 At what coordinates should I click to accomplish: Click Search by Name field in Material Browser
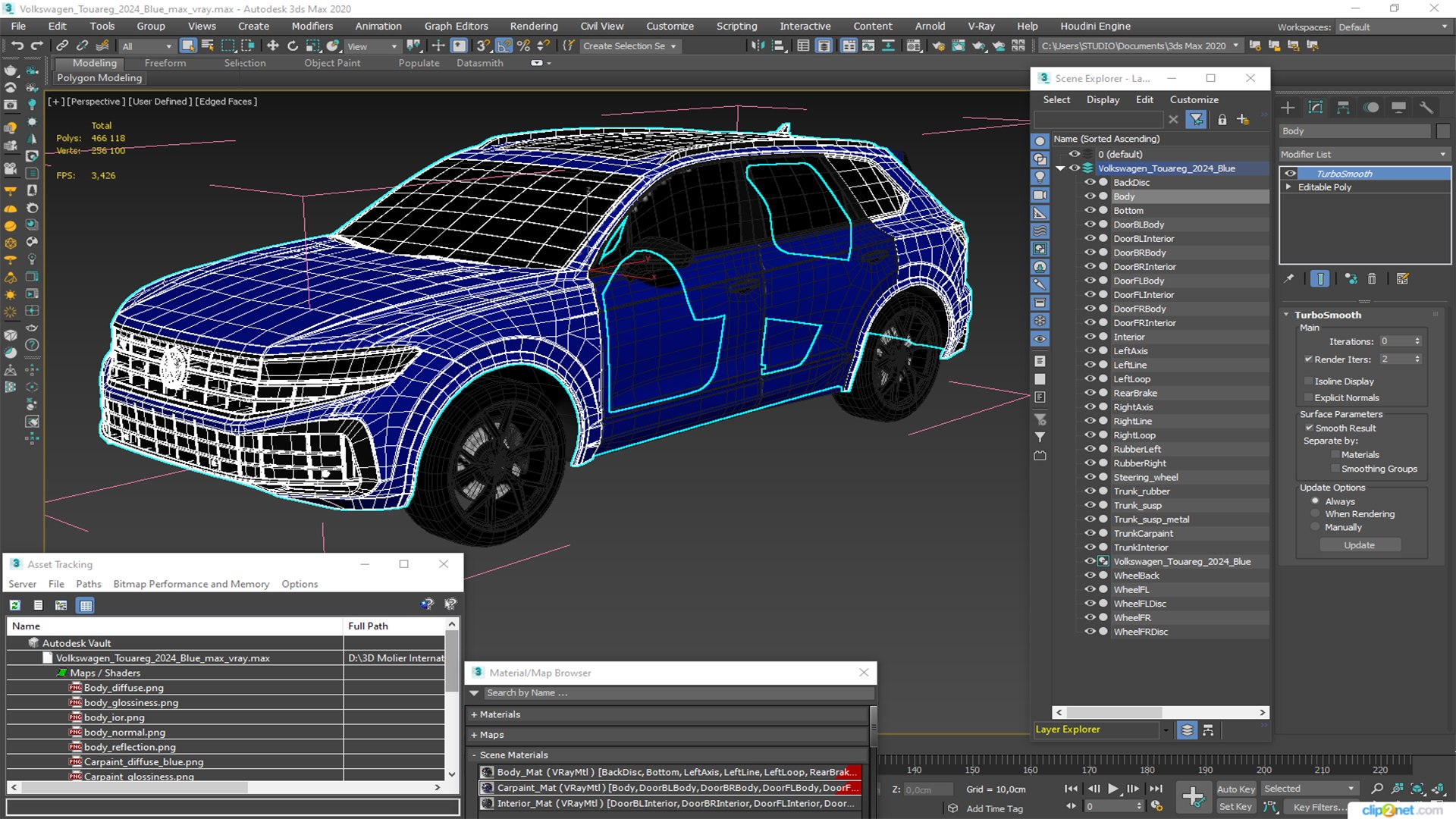[679, 693]
